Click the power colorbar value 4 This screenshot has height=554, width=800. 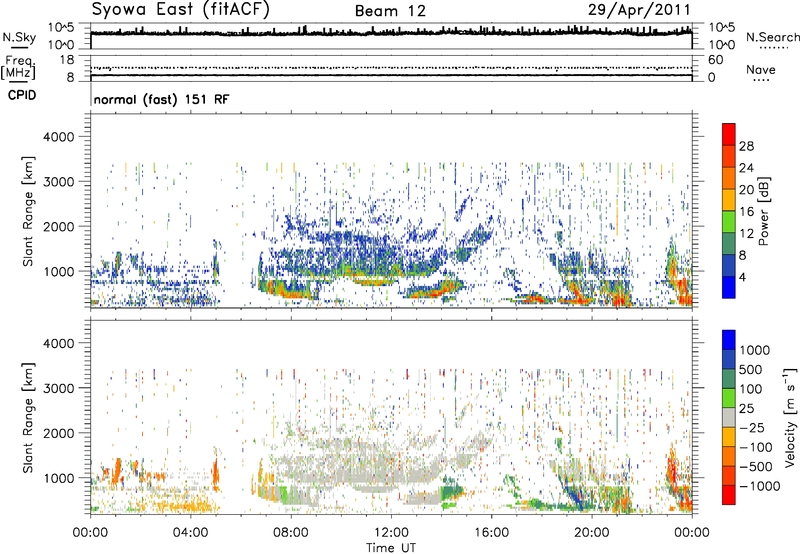point(742,277)
